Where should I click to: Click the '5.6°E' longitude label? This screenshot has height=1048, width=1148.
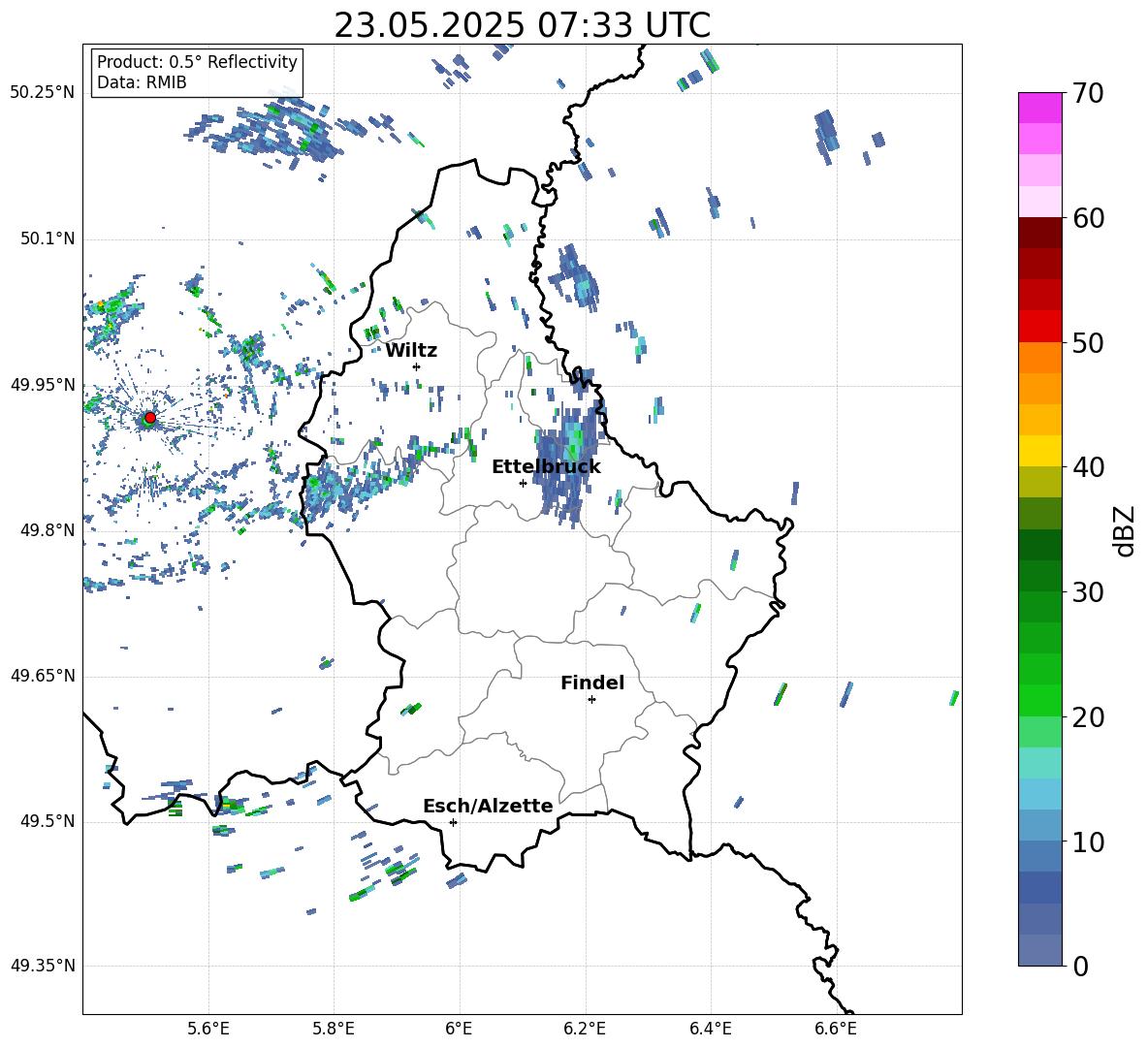coord(208,1029)
